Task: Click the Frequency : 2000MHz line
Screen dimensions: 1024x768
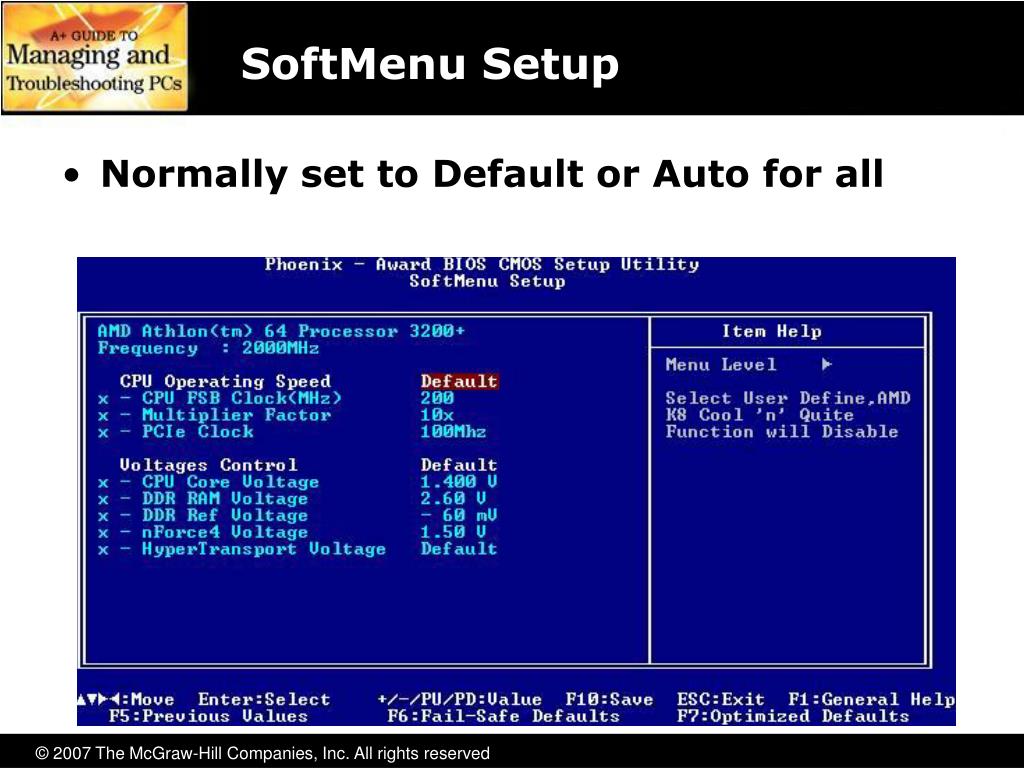Action: (208, 348)
